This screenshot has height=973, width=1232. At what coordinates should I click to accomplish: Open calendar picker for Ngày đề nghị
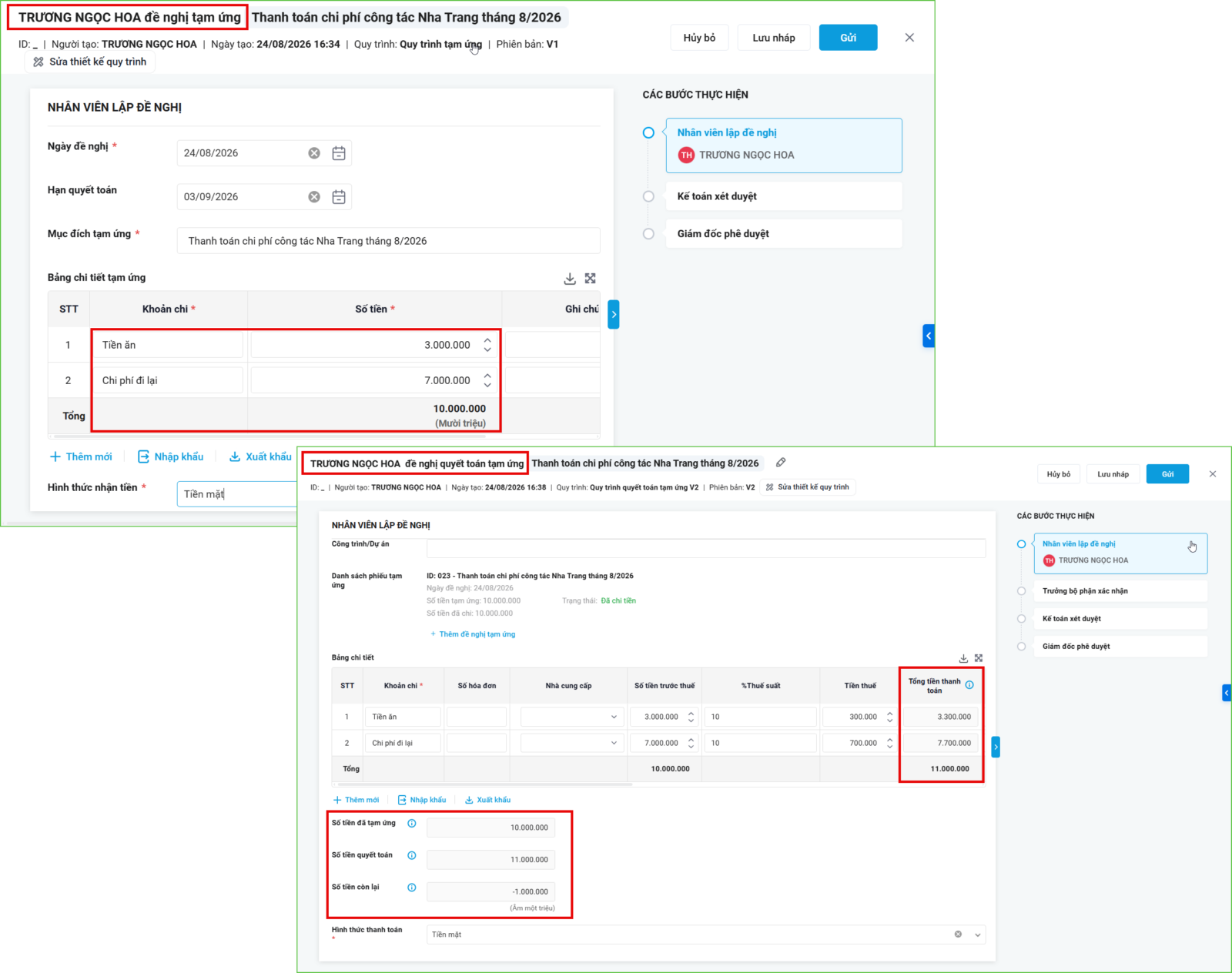(x=339, y=153)
